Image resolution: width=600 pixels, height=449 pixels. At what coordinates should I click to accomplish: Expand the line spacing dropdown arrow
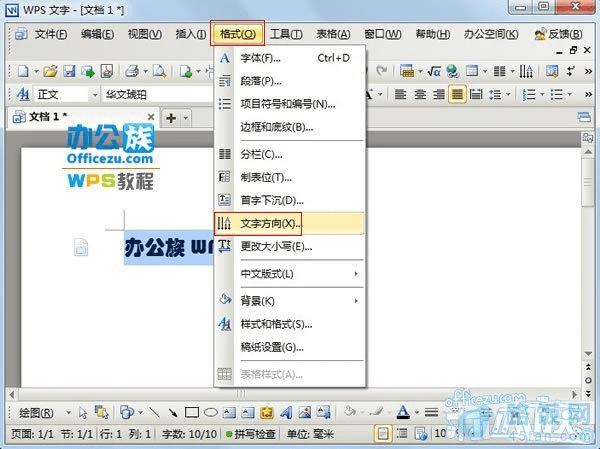pyautogui.click(x=508, y=94)
